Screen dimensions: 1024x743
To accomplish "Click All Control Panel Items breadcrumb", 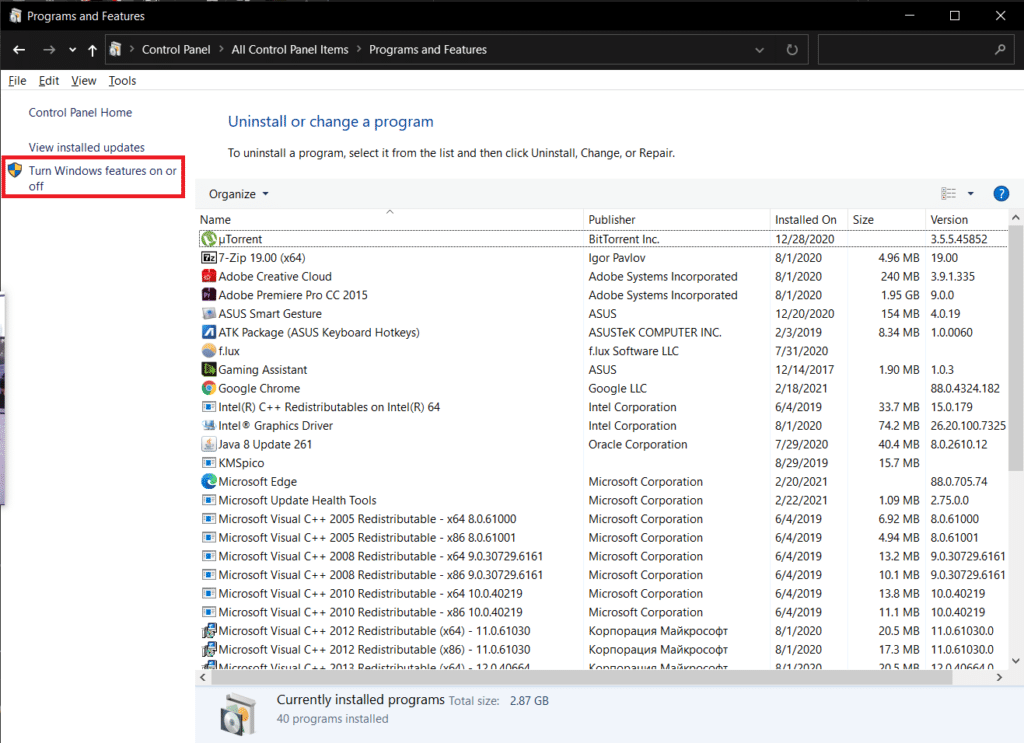I will pyautogui.click(x=290, y=50).
